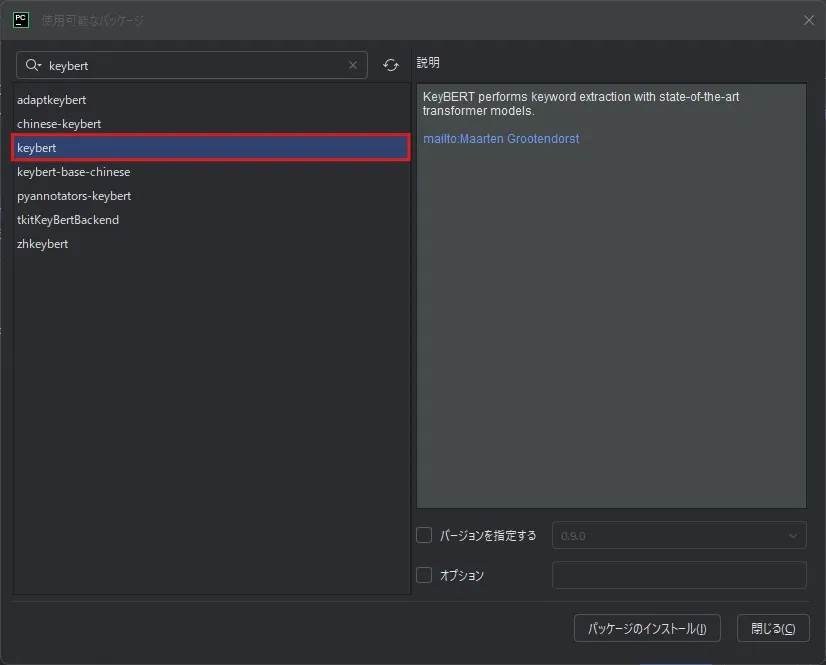
Task: Close the available packages dialog window
Action: click(x=809, y=20)
